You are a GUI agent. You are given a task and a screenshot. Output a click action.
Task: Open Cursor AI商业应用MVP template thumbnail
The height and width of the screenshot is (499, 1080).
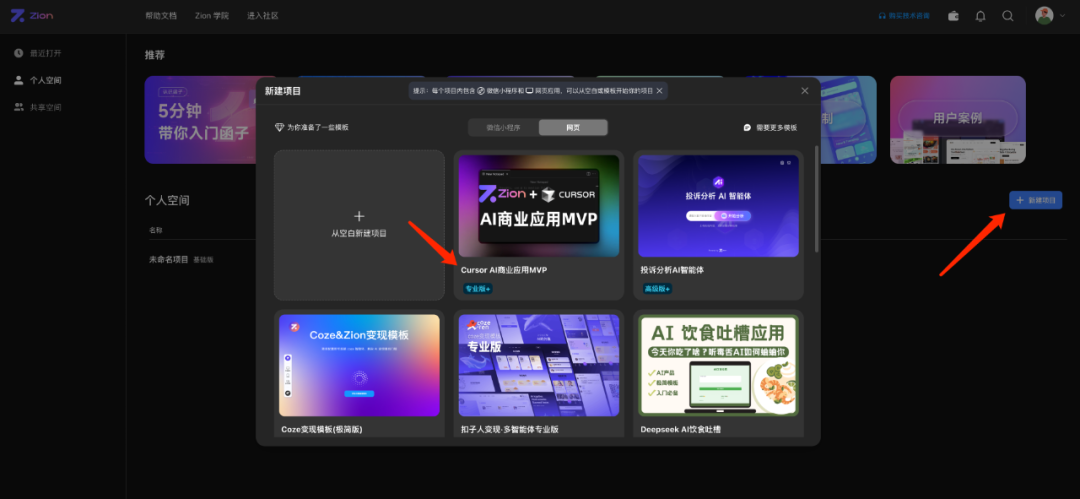point(539,206)
